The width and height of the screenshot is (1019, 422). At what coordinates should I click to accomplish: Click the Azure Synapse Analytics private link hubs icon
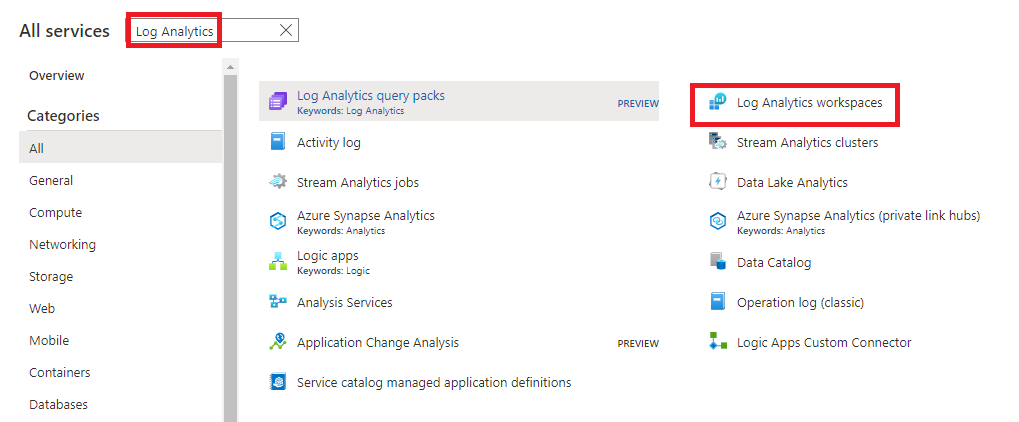[717, 222]
